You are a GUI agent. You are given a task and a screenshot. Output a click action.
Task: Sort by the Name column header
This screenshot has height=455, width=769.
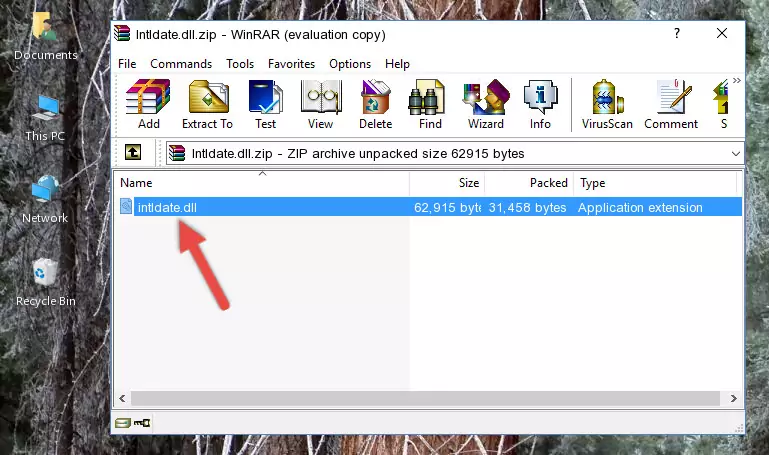[262, 183]
